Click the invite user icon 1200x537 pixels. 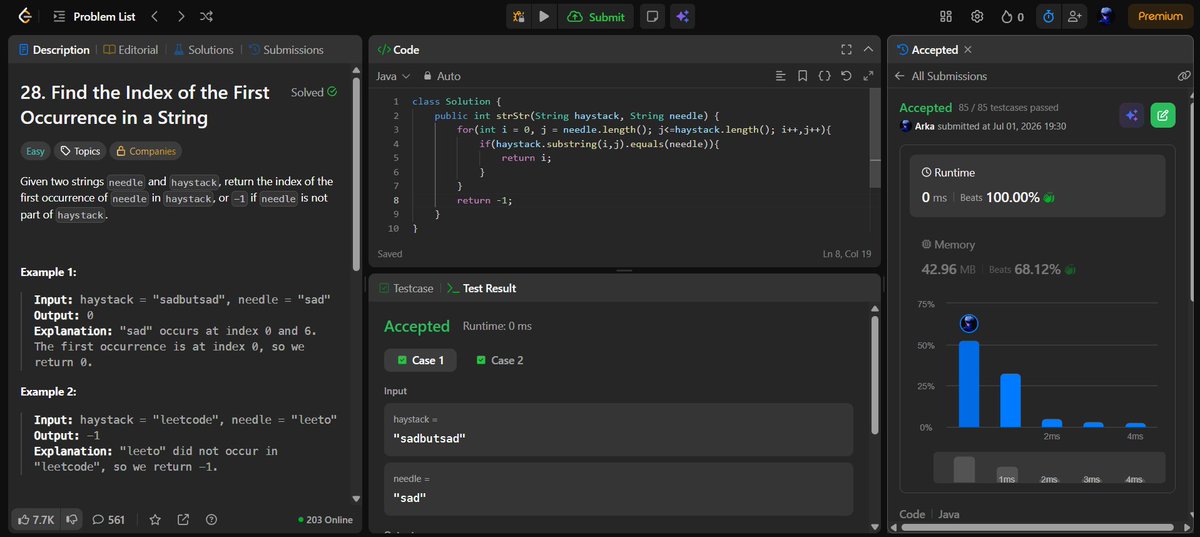(x=1075, y=16)
